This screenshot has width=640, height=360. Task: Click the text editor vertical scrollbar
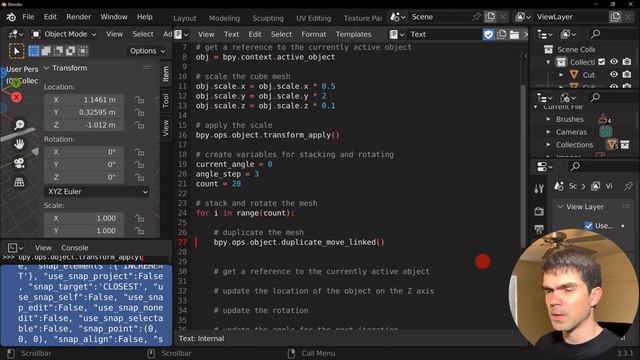[x=524, y=165]
